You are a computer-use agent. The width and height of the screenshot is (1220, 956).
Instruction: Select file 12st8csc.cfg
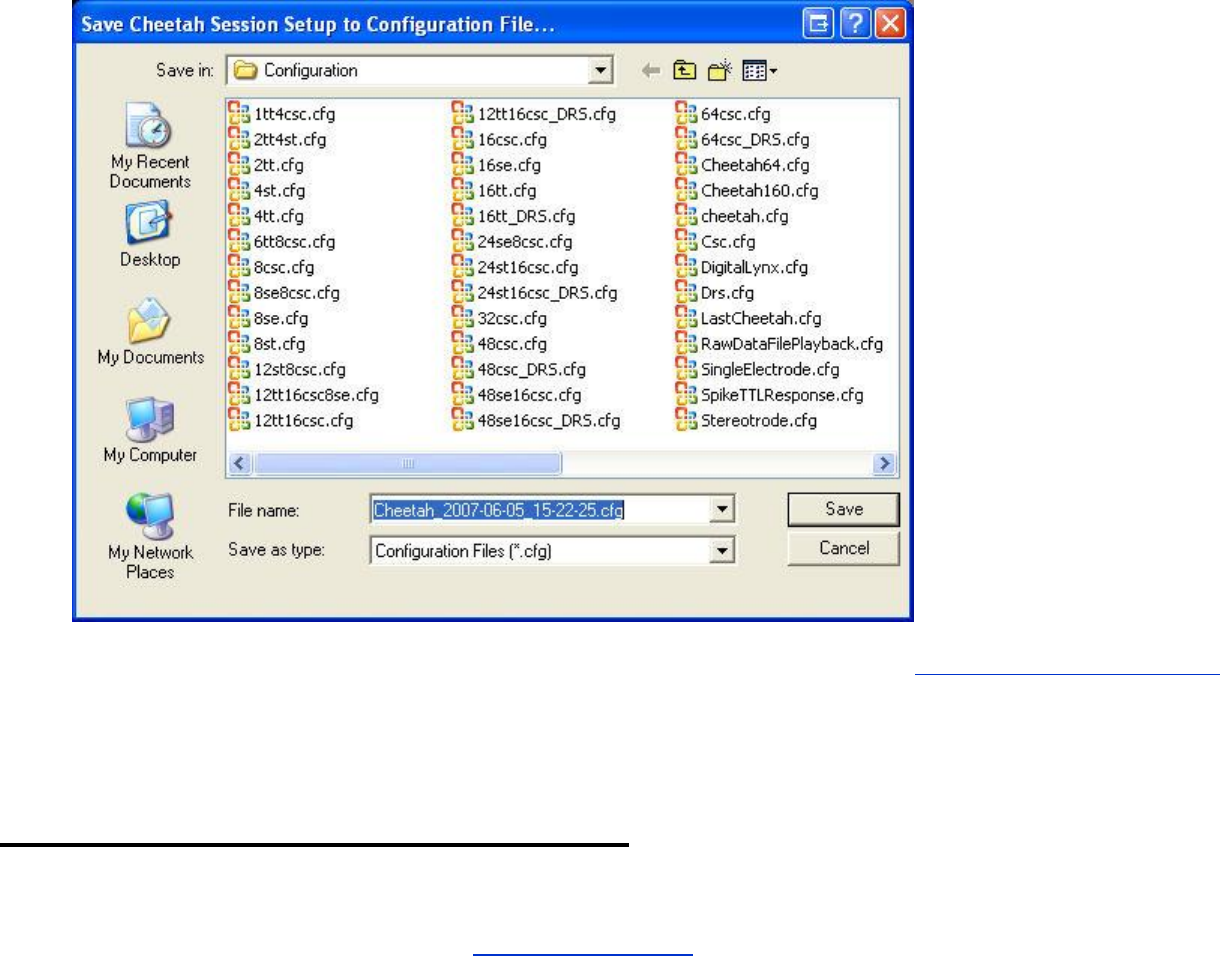pyautogui.click(x=288, y=369)
